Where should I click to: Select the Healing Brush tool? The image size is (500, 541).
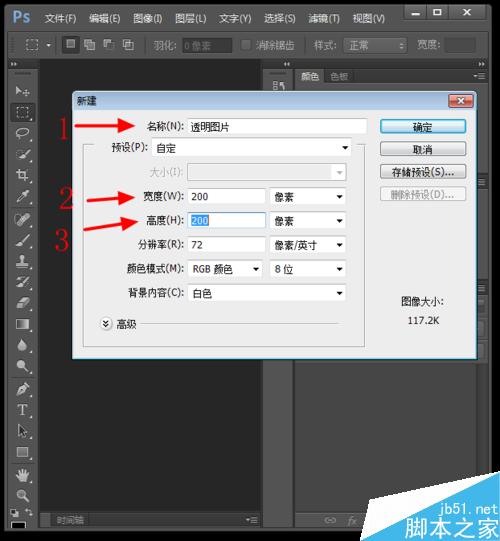[22, 219]
